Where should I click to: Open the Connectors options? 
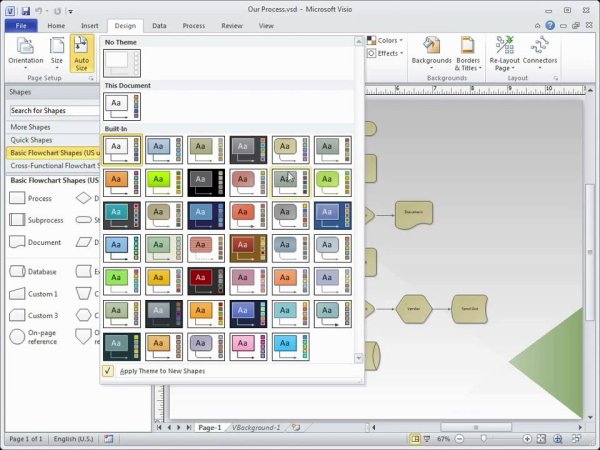tap(540, 53)
